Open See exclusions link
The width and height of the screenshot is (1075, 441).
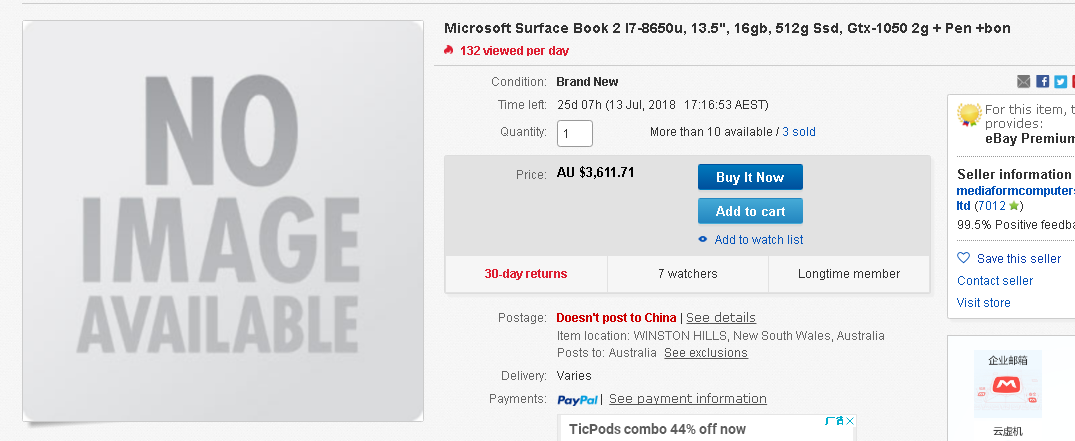point(705,353)
